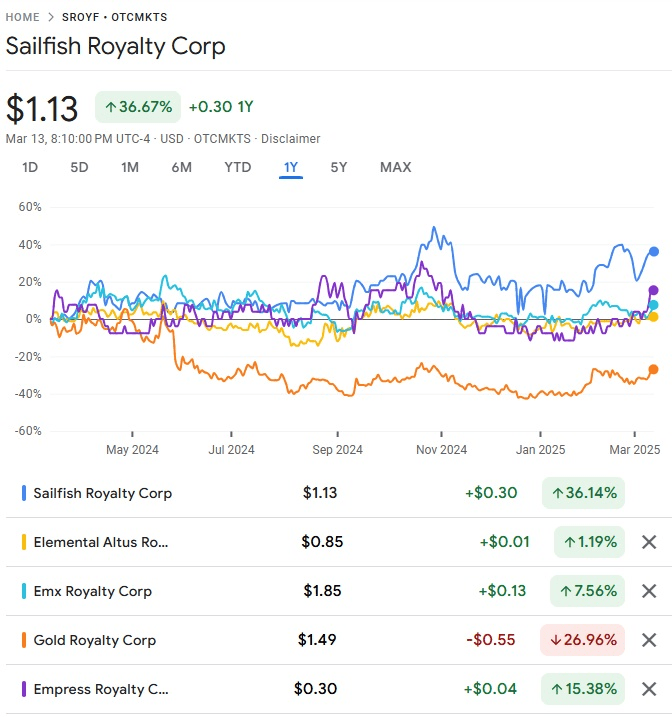Click the +0.30 1Y change text
The width and height of the screenshot is (672, 717).
(221, 107)
